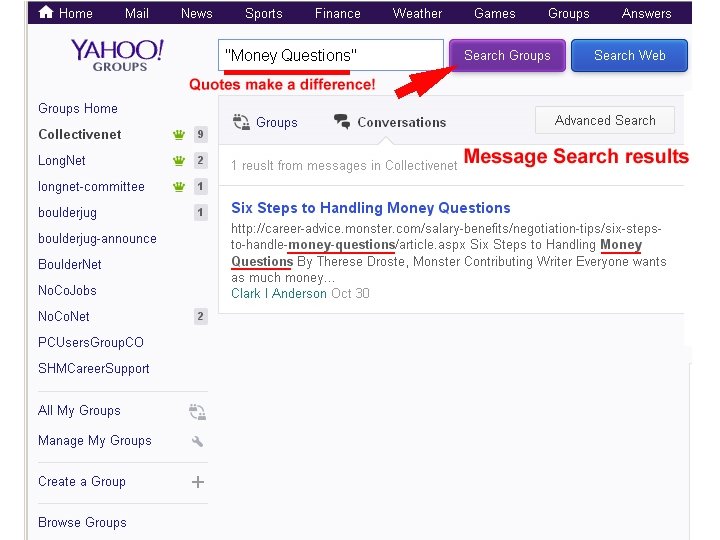Open Six Steps to Handling Money Questions result
Screen dimensions: 720x540
pyautogui.click(x=371, y=208)
